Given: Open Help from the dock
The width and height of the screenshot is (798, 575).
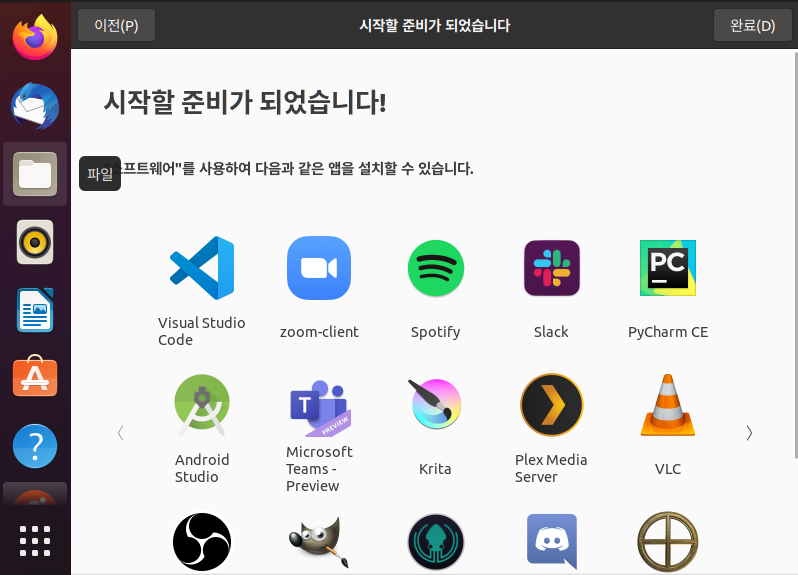Looking at the screenshot, I should pos(35,446).
